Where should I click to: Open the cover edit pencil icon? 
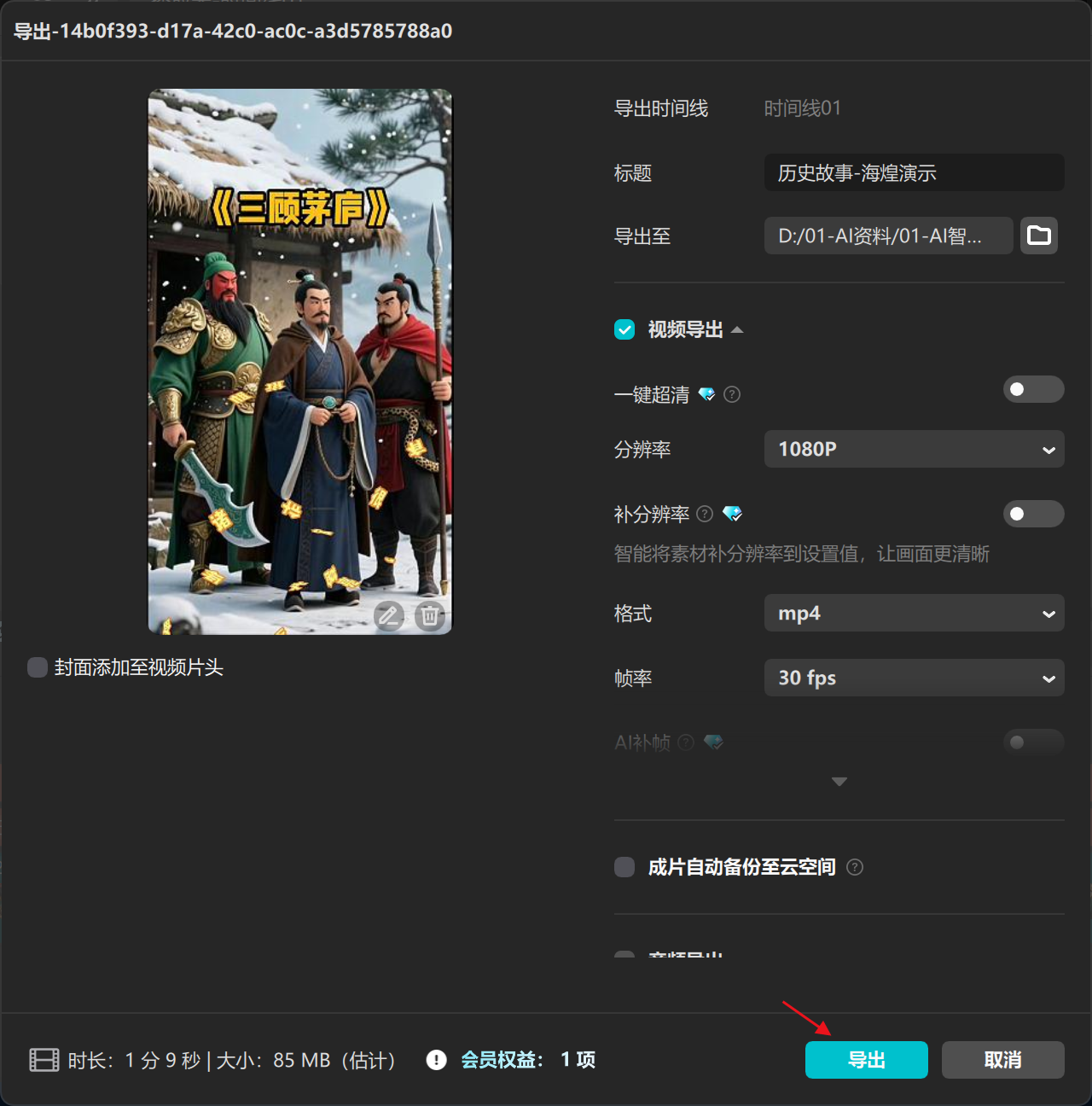389,616
